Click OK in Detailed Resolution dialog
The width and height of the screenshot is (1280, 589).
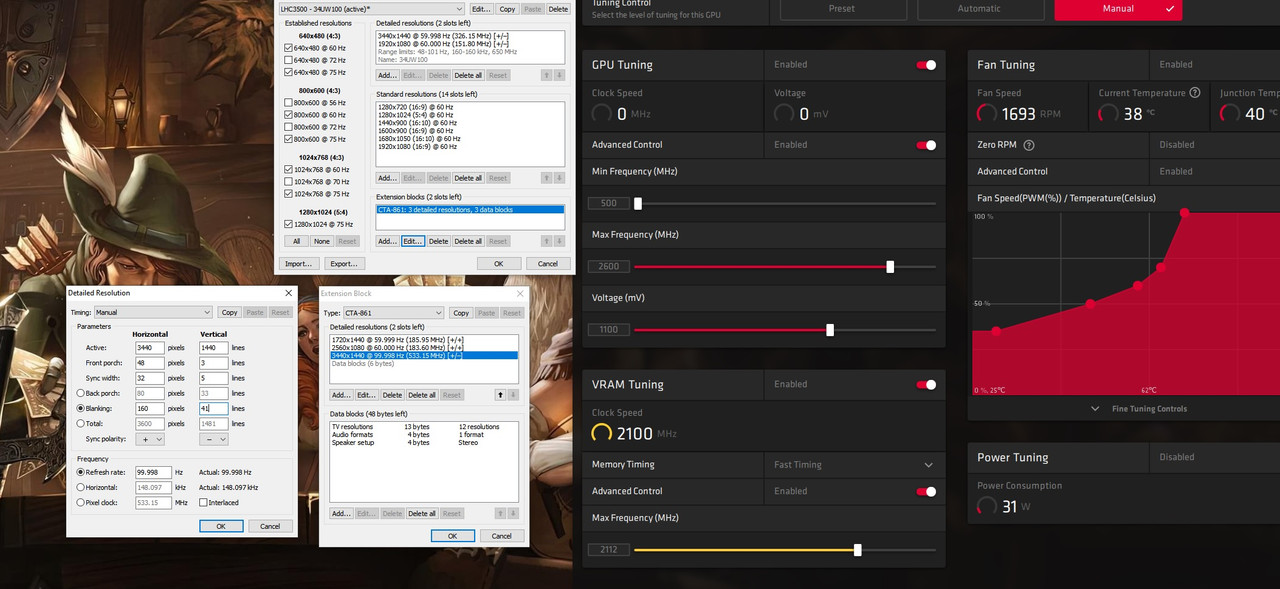tap(221, 526)
